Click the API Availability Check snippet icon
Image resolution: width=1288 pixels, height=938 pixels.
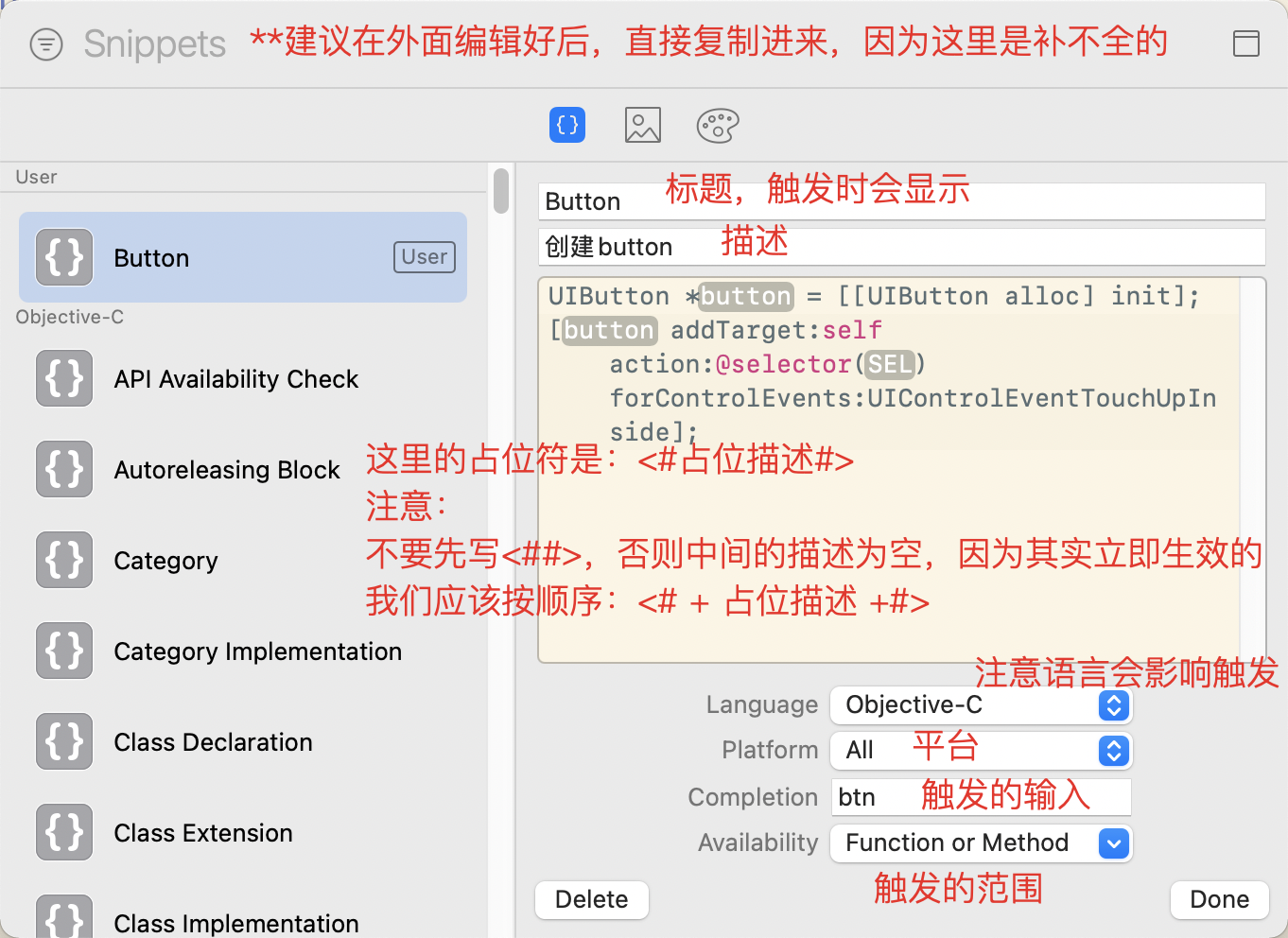click(x=64, y=378)
